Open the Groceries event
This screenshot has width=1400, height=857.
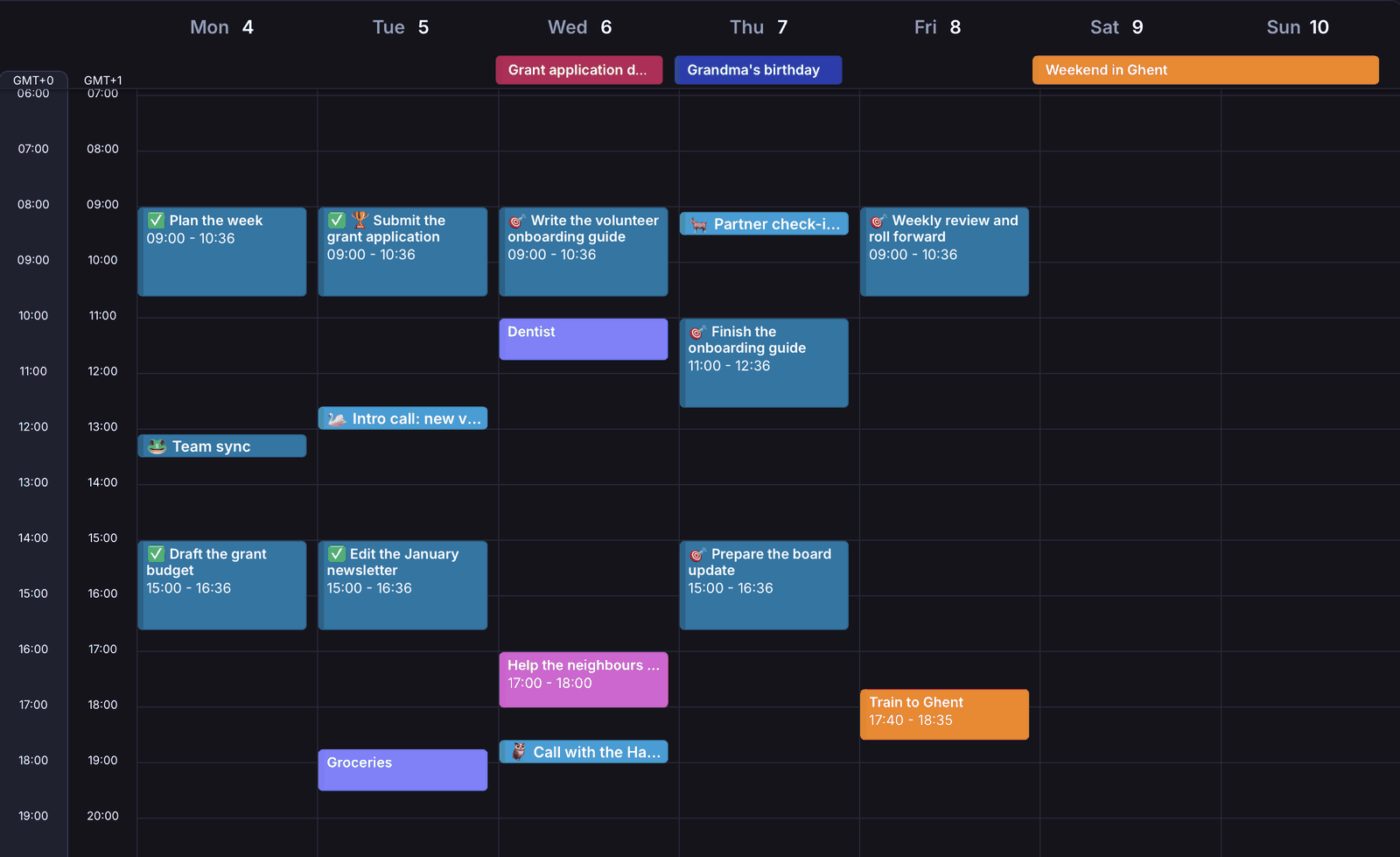pos(402,769)
